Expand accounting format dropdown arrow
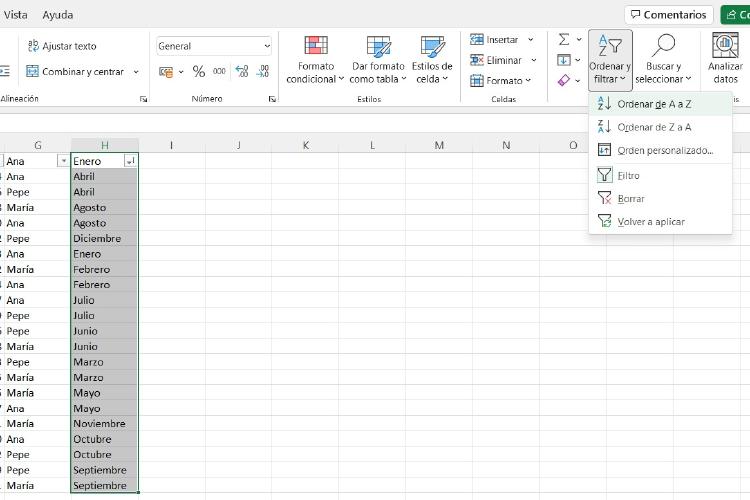Screen dimensions: 750x500 point(181,72)
